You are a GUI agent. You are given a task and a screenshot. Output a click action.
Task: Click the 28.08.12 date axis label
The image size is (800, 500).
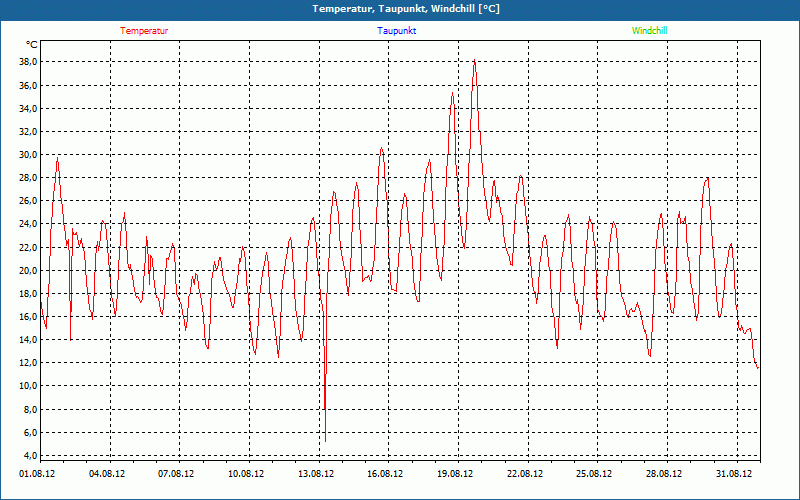664,473
